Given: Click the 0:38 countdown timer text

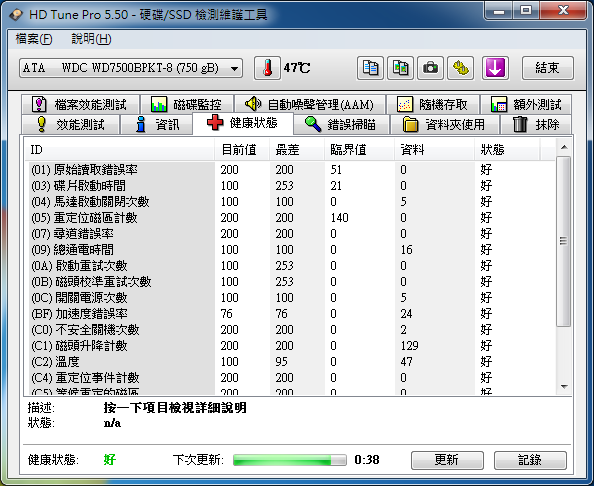Looking at the screenshot, I should (x=367, y=460).
